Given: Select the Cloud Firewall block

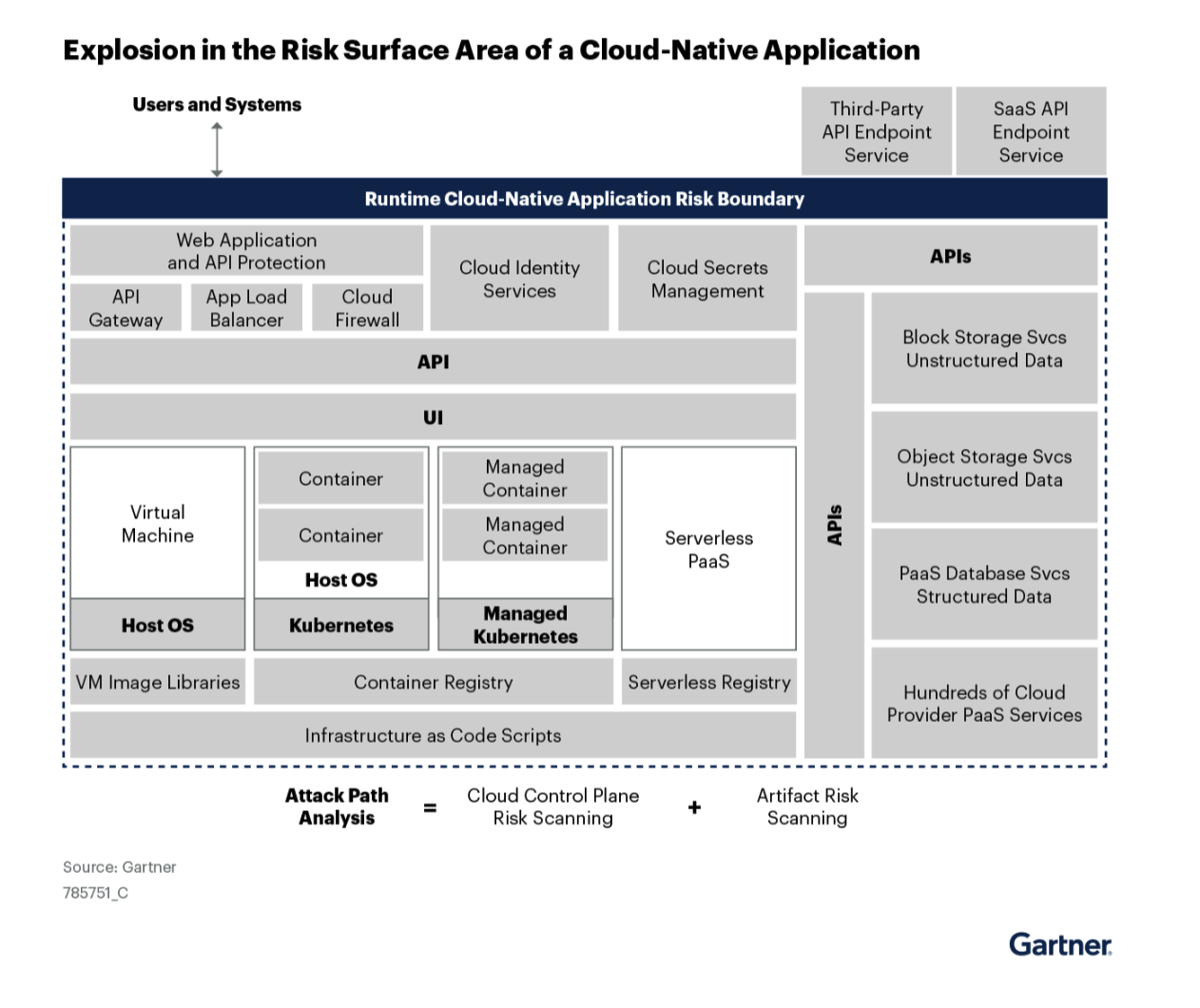Looking at the screenshot, I should coord(367,306).
